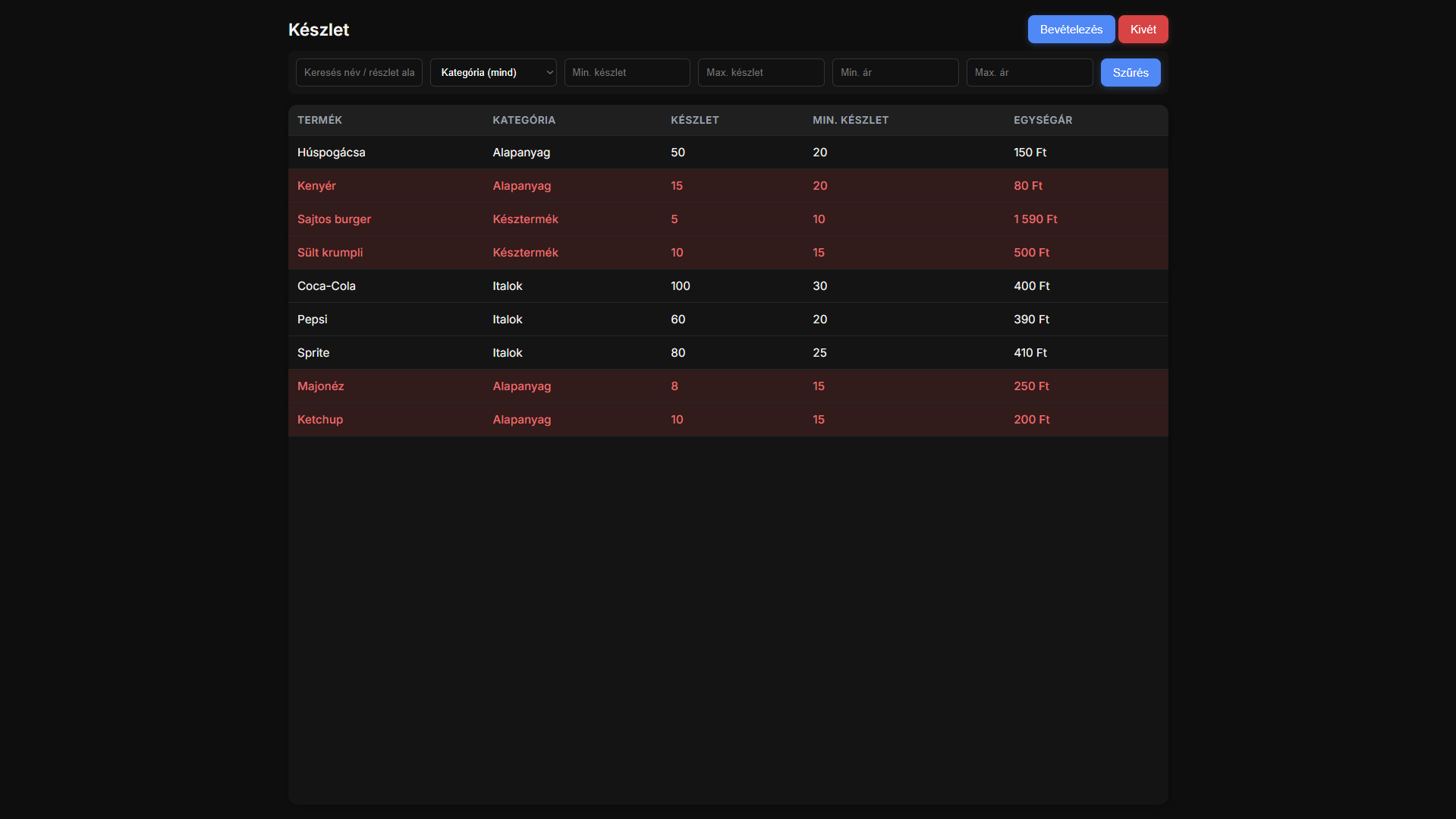The width and height of the screenshot is (1456, 819).
Task: Focus the name search input field
Action: pyautogui.click(x=359, y=73)
